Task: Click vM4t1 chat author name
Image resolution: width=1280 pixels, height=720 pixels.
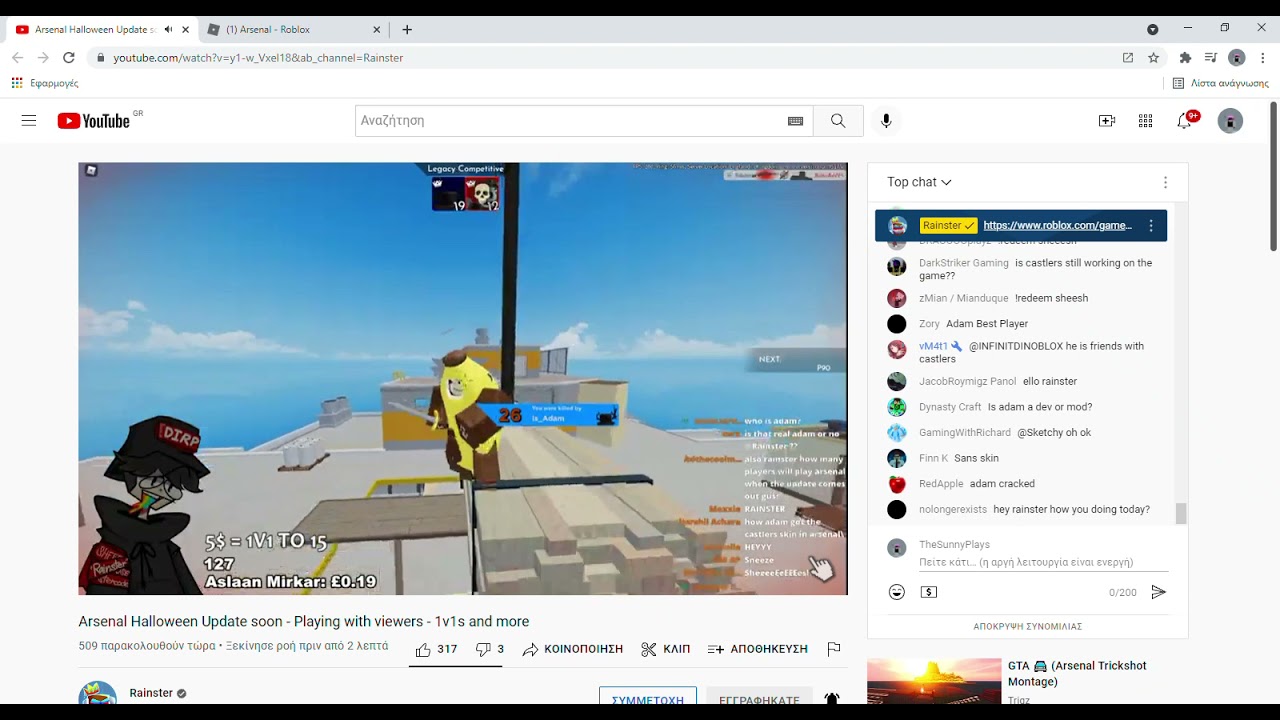Action: 933,346
